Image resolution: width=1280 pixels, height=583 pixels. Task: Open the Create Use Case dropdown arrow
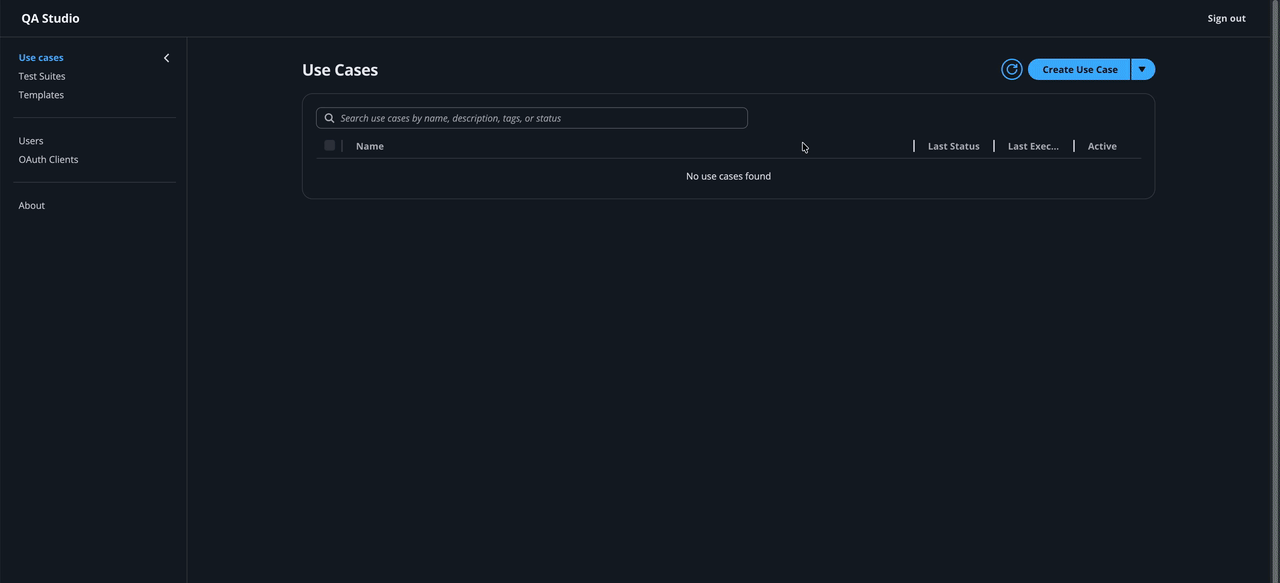(x=1141, y=68)
